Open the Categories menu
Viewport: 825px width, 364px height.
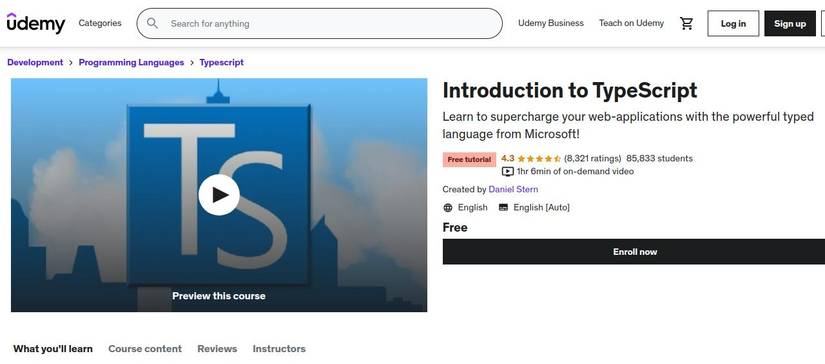100,23
